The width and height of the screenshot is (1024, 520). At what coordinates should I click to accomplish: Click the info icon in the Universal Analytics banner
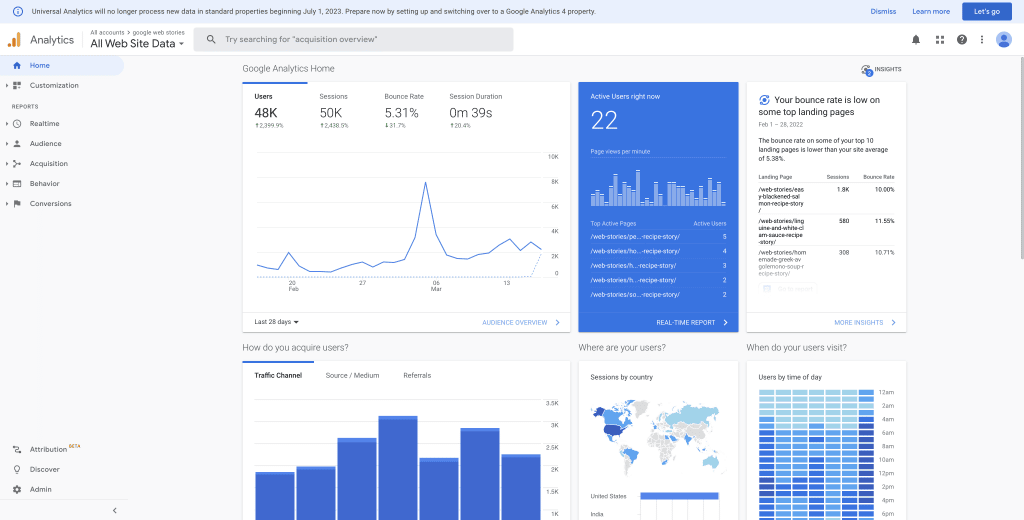(18, 11)
